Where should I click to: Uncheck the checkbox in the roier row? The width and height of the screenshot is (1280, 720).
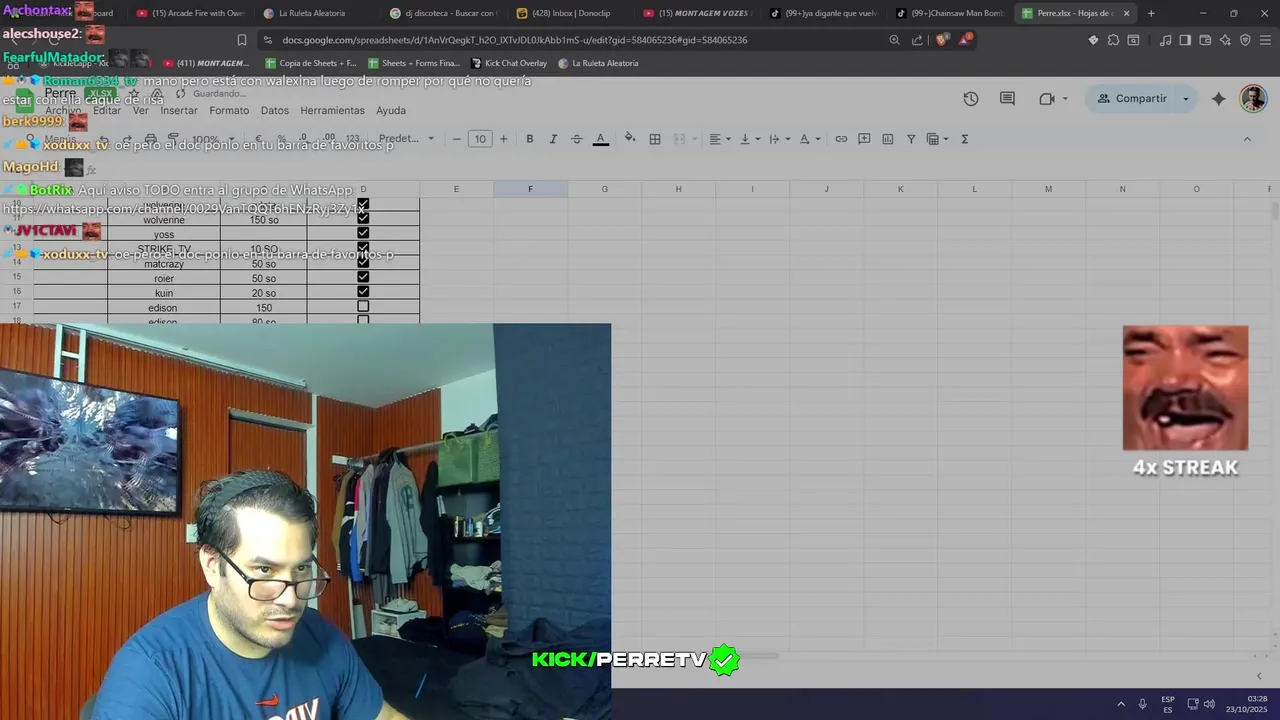tap(363, 277)
